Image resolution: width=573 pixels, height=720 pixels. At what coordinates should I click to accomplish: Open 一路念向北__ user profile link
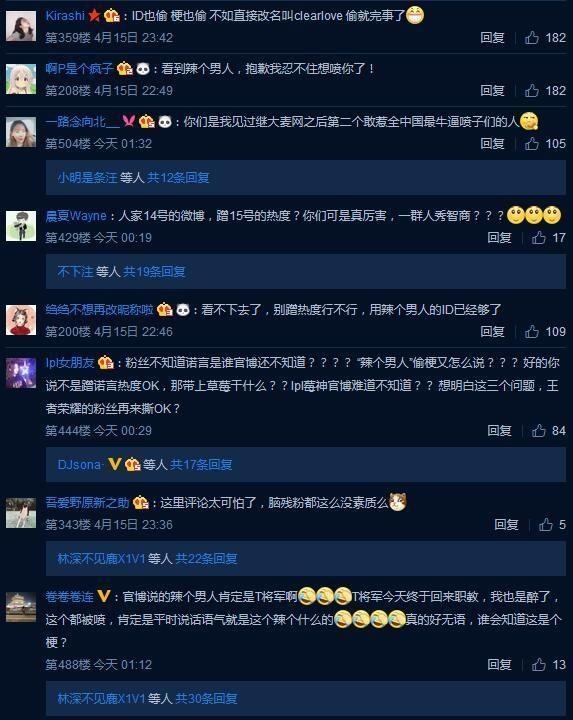pyautogui.click(x=83, y=122)
